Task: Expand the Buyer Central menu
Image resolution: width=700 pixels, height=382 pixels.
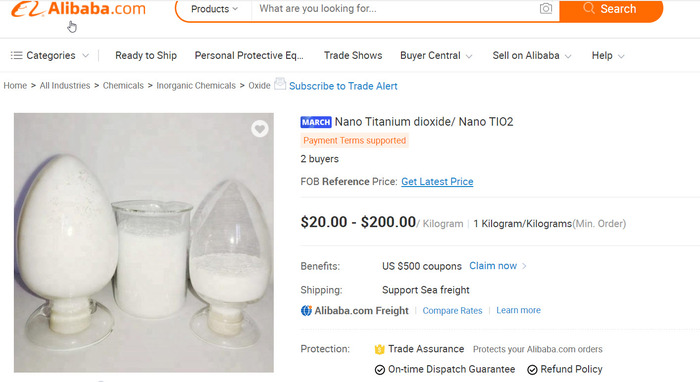Action: click(436, 55)
